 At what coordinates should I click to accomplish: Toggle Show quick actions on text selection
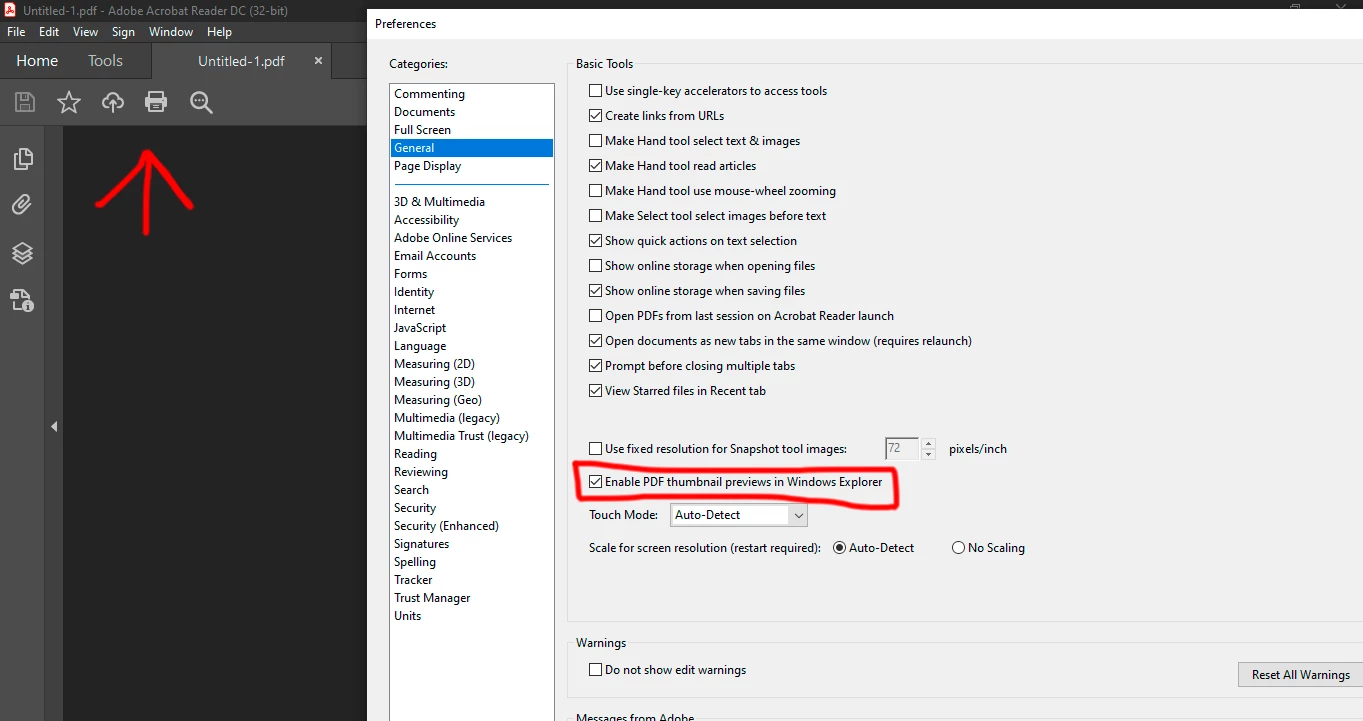[596, 241]
